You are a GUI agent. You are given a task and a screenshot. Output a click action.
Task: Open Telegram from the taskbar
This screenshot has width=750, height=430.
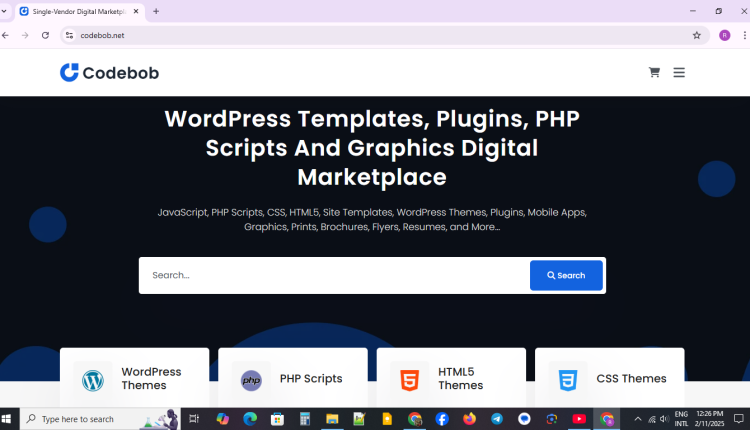497,419
